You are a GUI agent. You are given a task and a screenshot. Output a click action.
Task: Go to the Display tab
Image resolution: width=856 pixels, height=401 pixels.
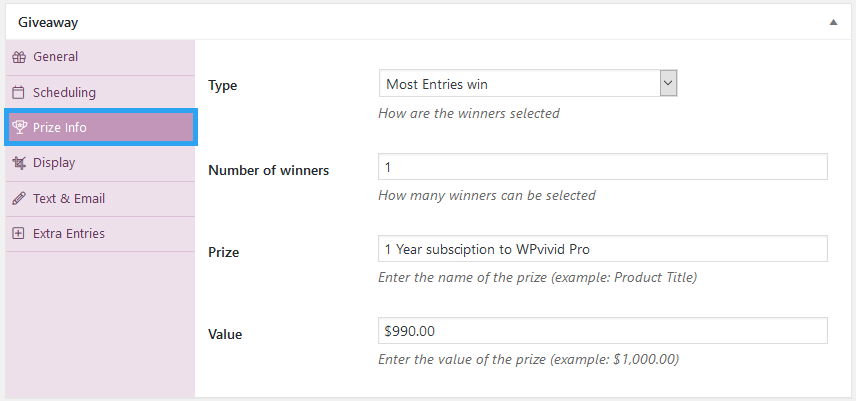pos(100,163)
